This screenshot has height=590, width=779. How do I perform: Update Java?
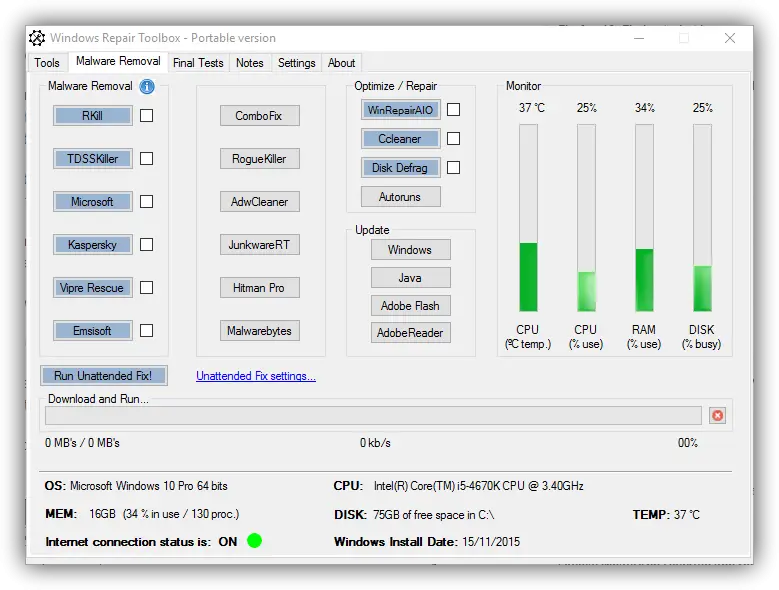coord(411,278)
